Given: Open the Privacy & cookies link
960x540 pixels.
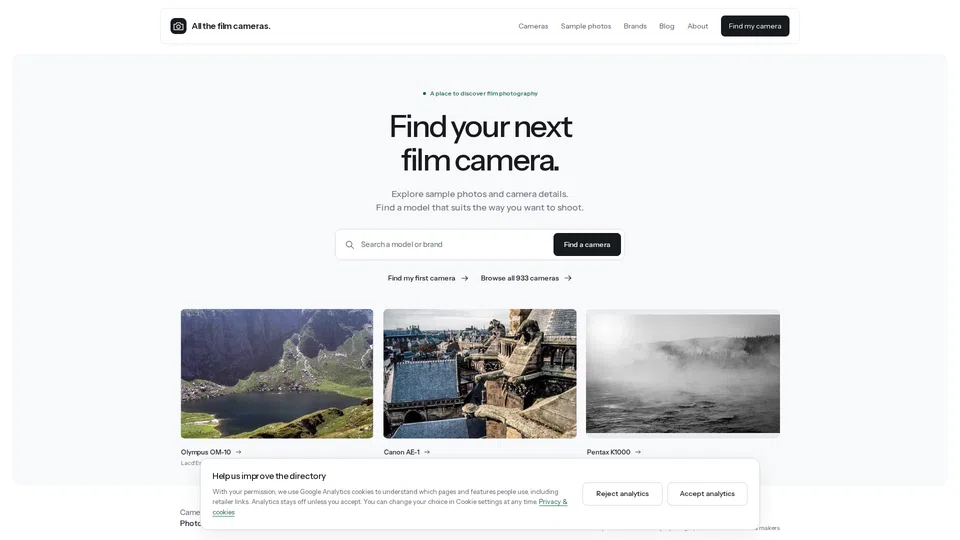Looking at the screenshot, I should pyautogui.click(x=553, y=501).
